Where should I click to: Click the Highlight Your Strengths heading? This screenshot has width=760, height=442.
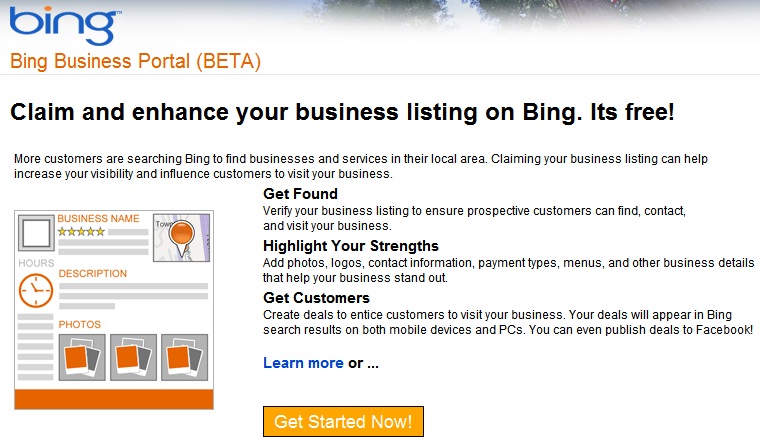click(350, 245)
